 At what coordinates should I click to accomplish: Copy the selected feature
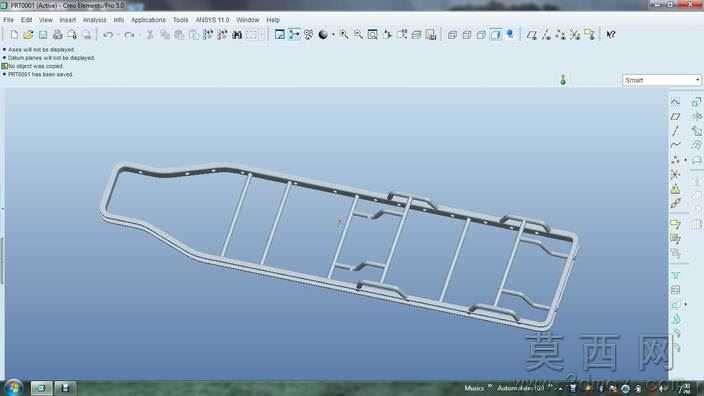tap(165, 35)
